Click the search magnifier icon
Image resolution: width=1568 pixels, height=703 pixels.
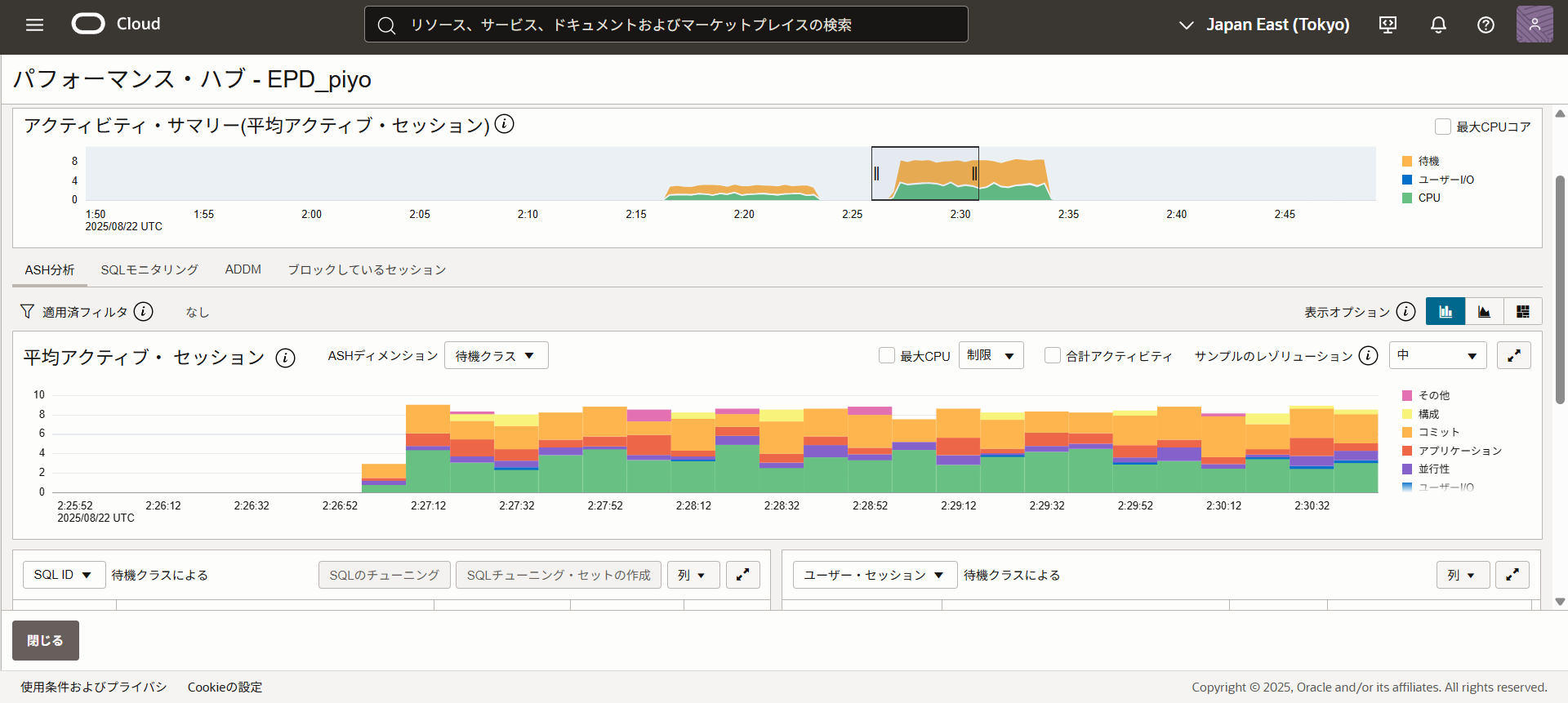click(386, 25)
